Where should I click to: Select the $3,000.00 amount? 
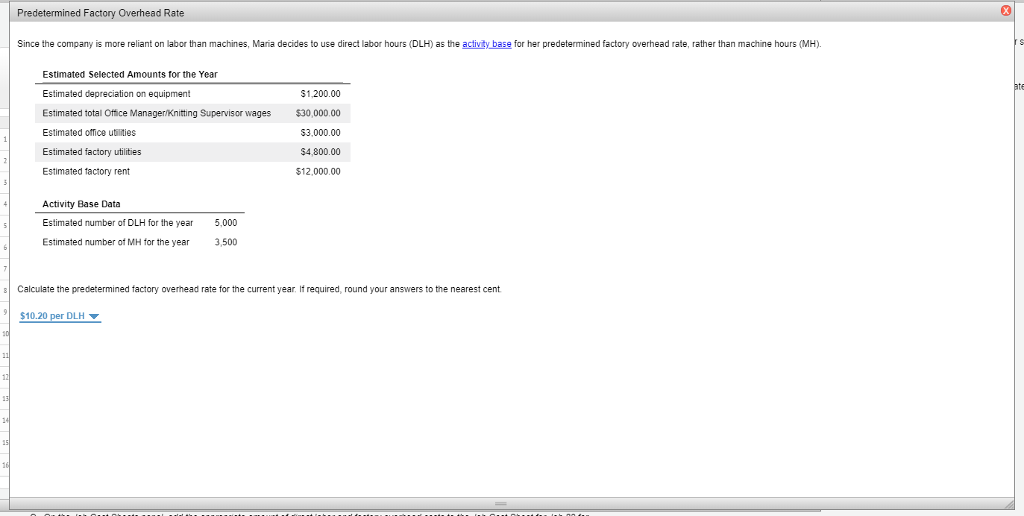320,133
